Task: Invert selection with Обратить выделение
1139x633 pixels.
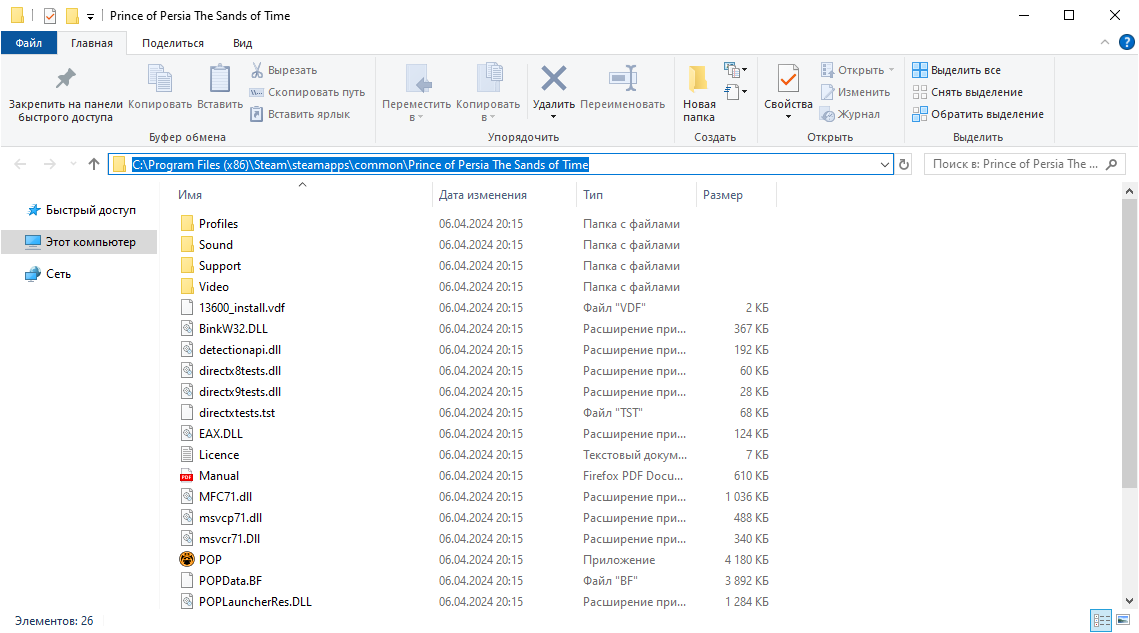Action: 978,114
